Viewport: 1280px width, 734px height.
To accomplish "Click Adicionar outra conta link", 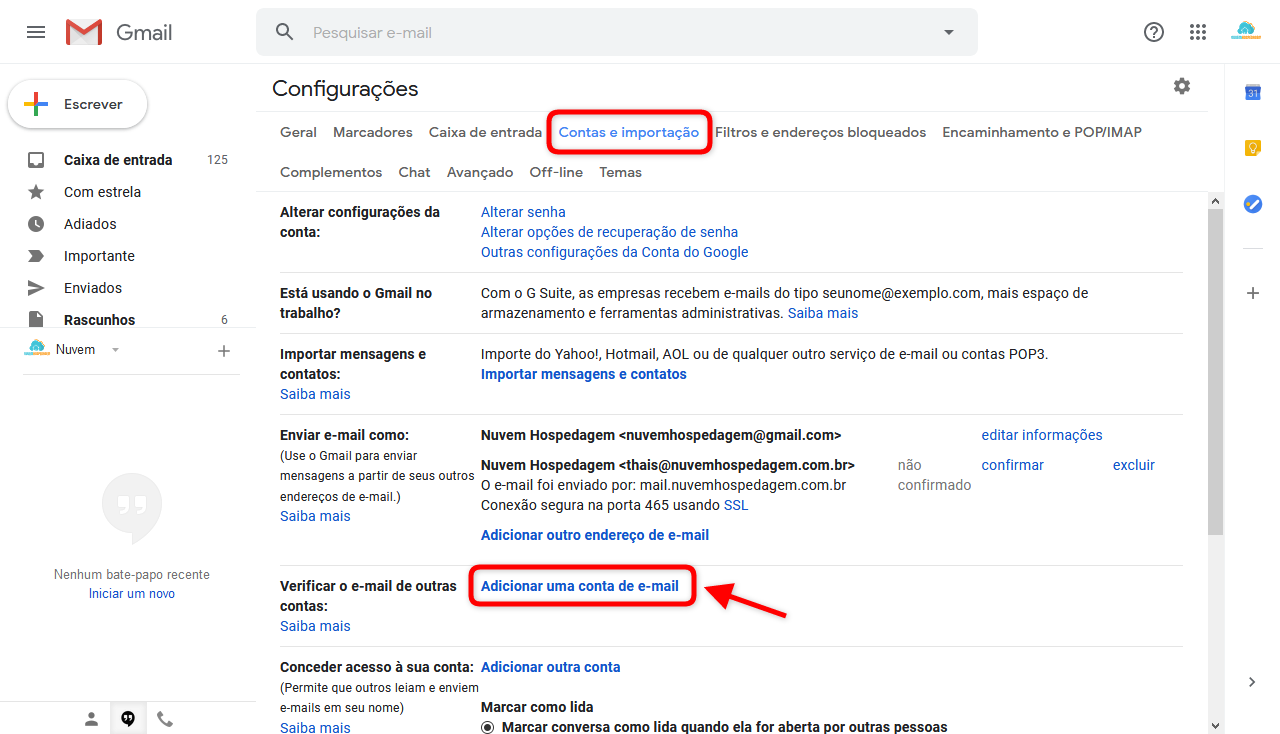I will [x=551, y=667].
